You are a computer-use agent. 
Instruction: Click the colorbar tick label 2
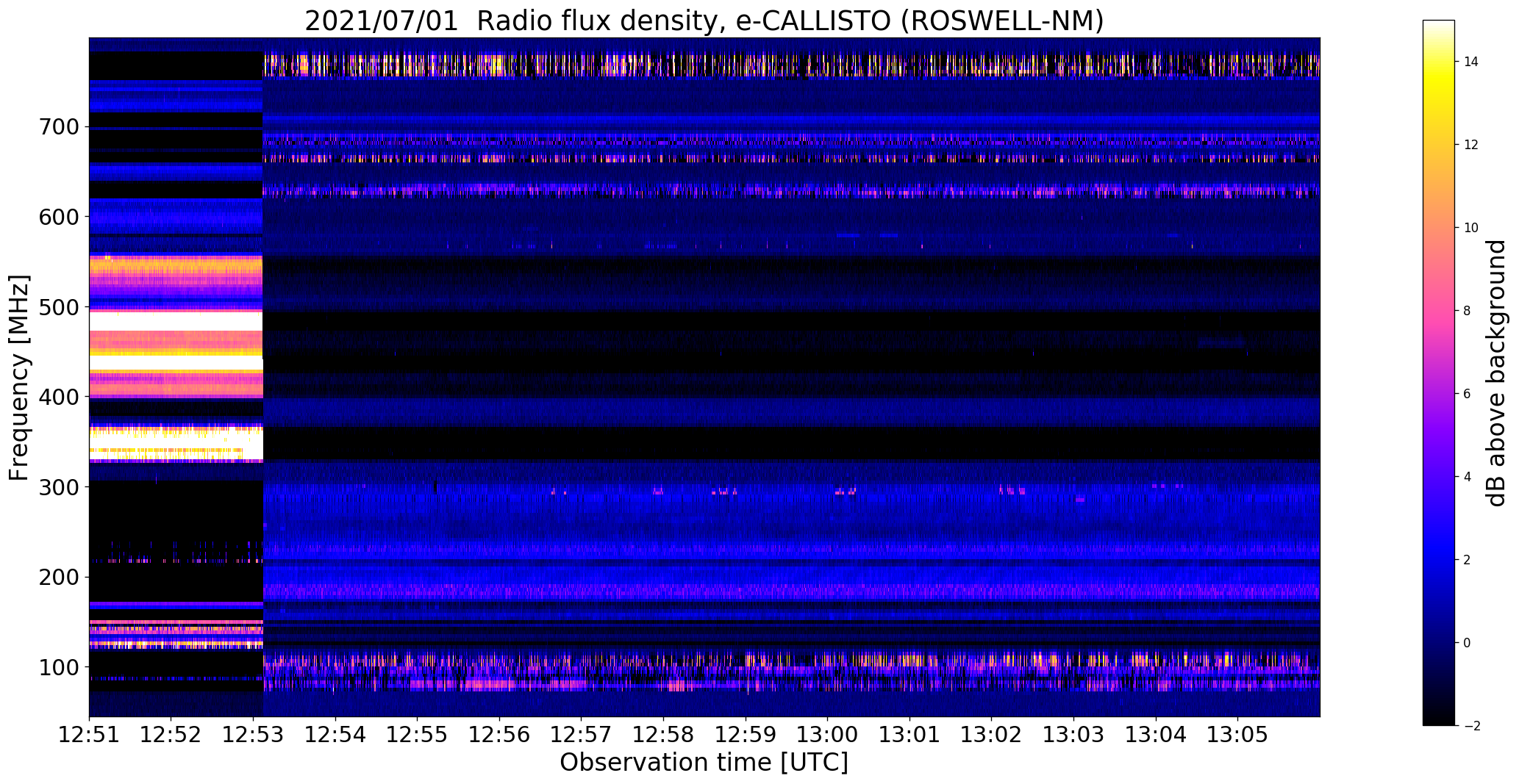coord(1468,560)
